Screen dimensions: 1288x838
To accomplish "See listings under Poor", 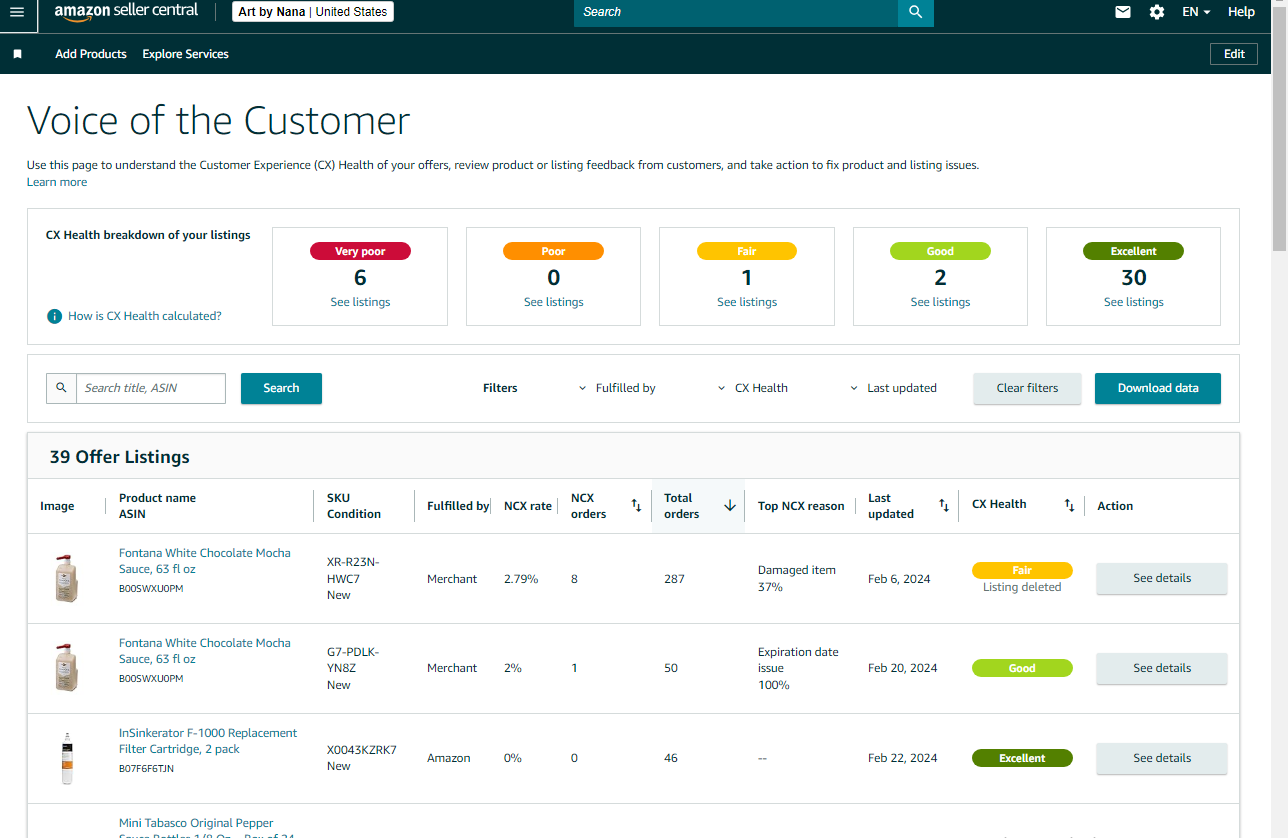I will click(554, 302).
